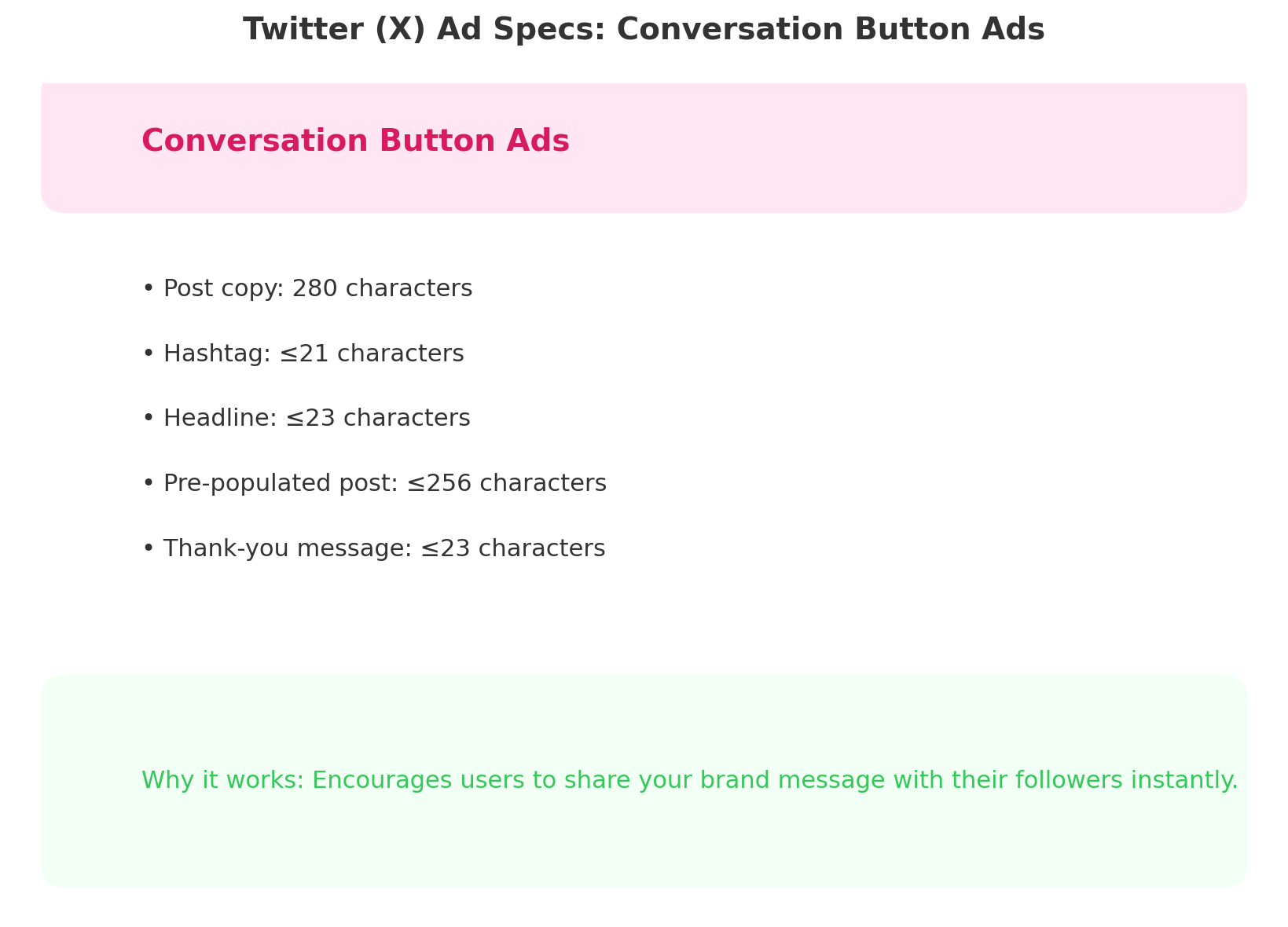
Task: Select the 'Thank-you message' bullet item
Action: pyautogui.click(x=384, y=548)
